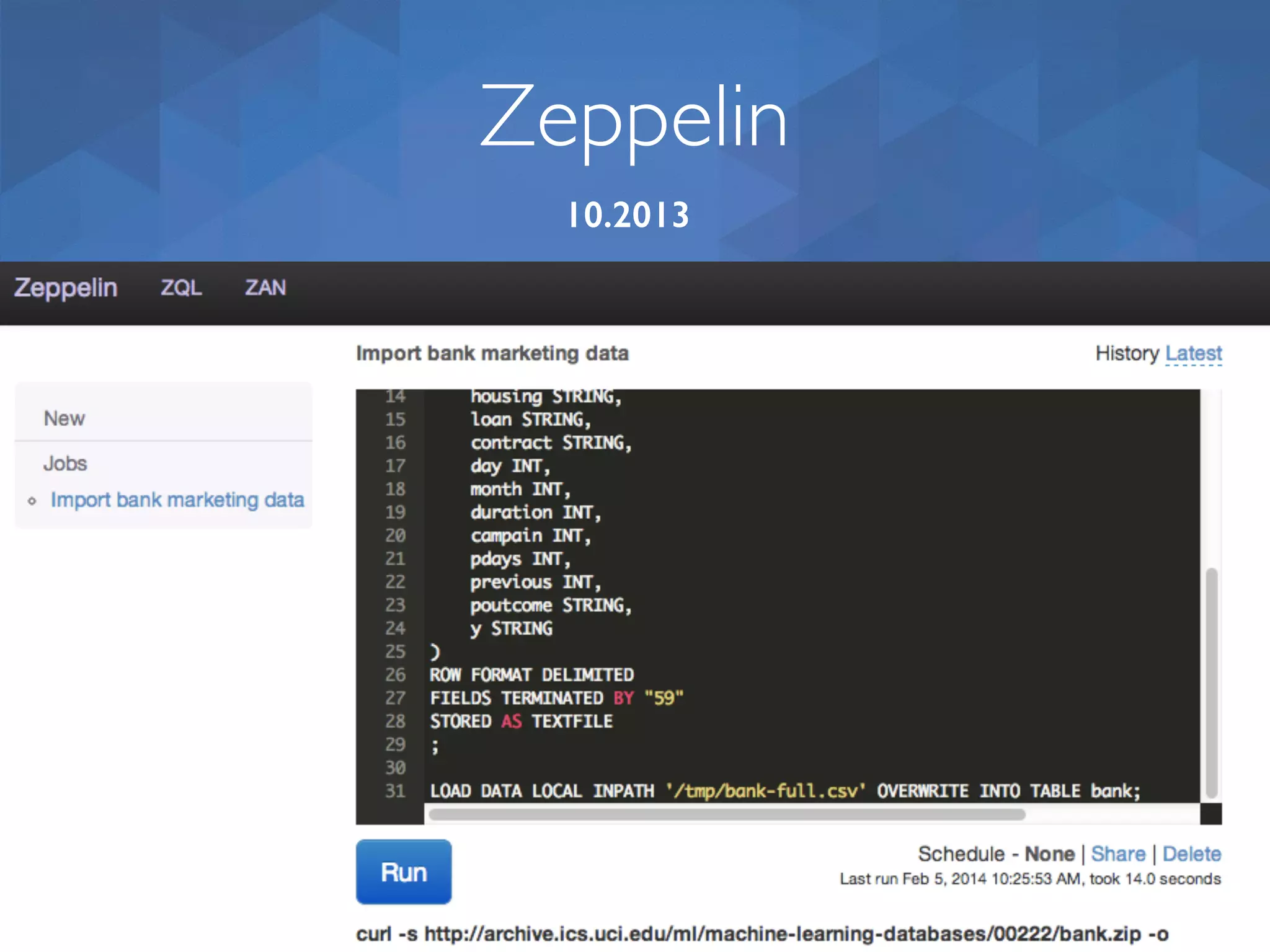Click the 'poutcome STRING,' line
This screenshot has width=1270, height=952.
coord(551,605)
